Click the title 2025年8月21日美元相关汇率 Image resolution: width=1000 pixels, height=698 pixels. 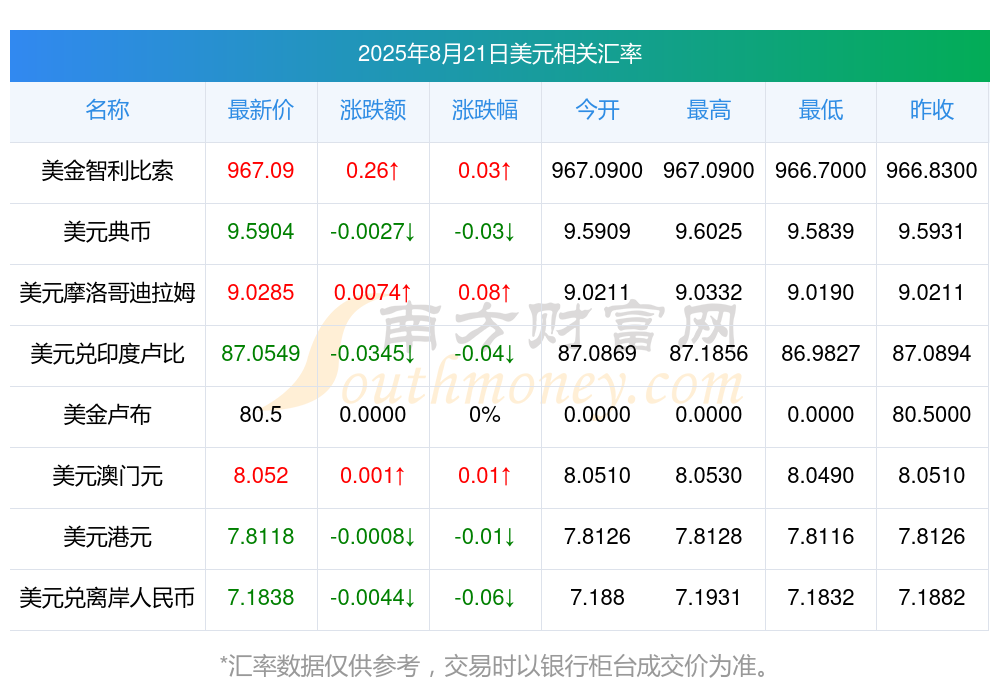pos(499,54)
